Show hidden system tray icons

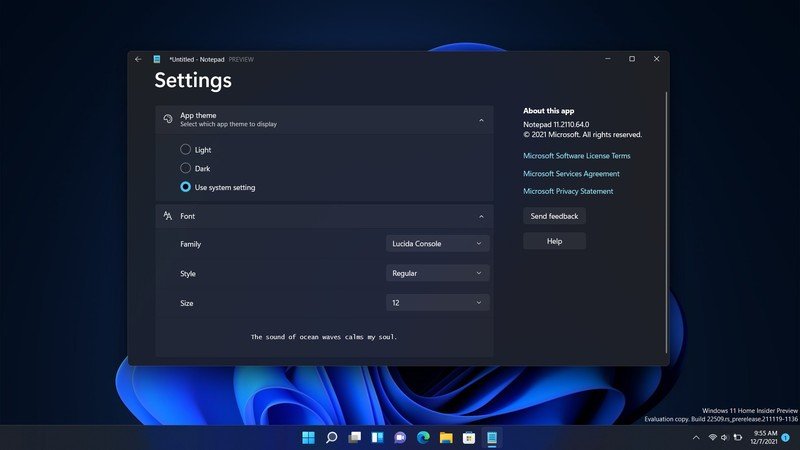[696, 438]
